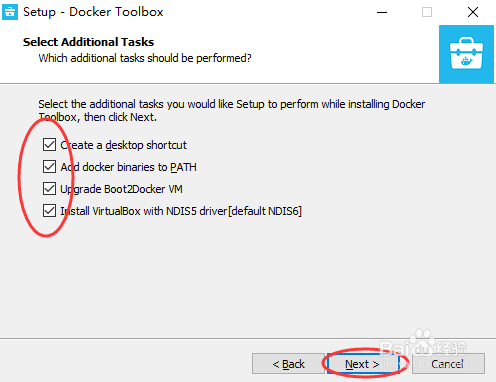Click the 'Select Additional Tasks' heading
496x382 pixels.
[x=88, y=42]
